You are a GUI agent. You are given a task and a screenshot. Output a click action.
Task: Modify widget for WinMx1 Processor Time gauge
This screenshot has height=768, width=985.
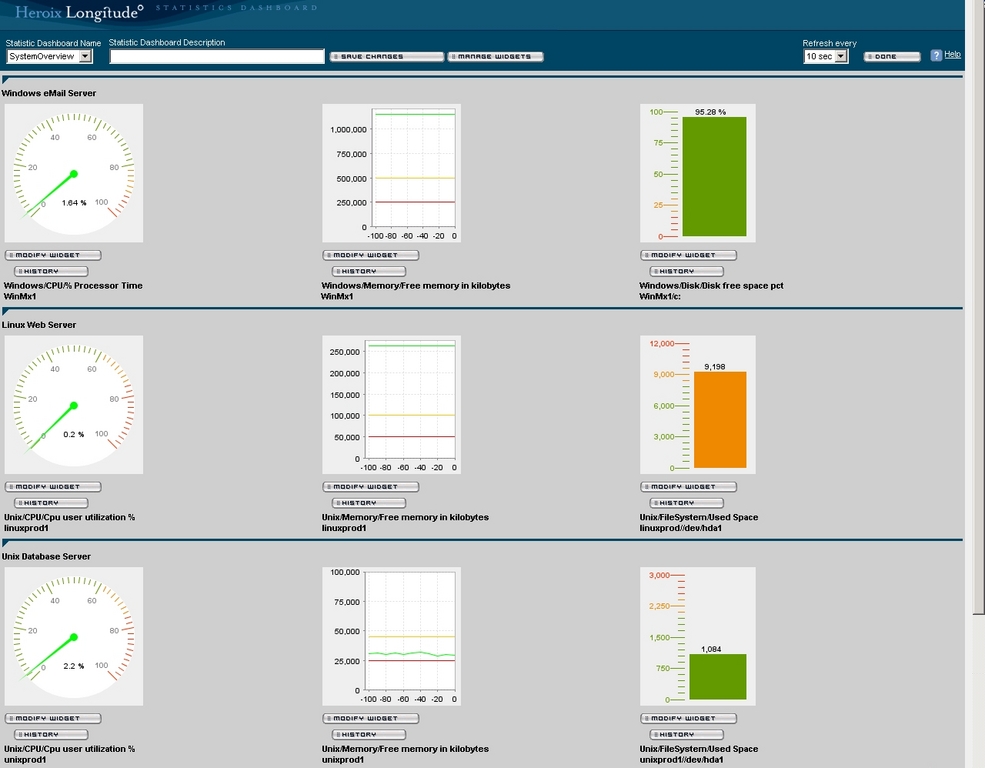(53, 255)
